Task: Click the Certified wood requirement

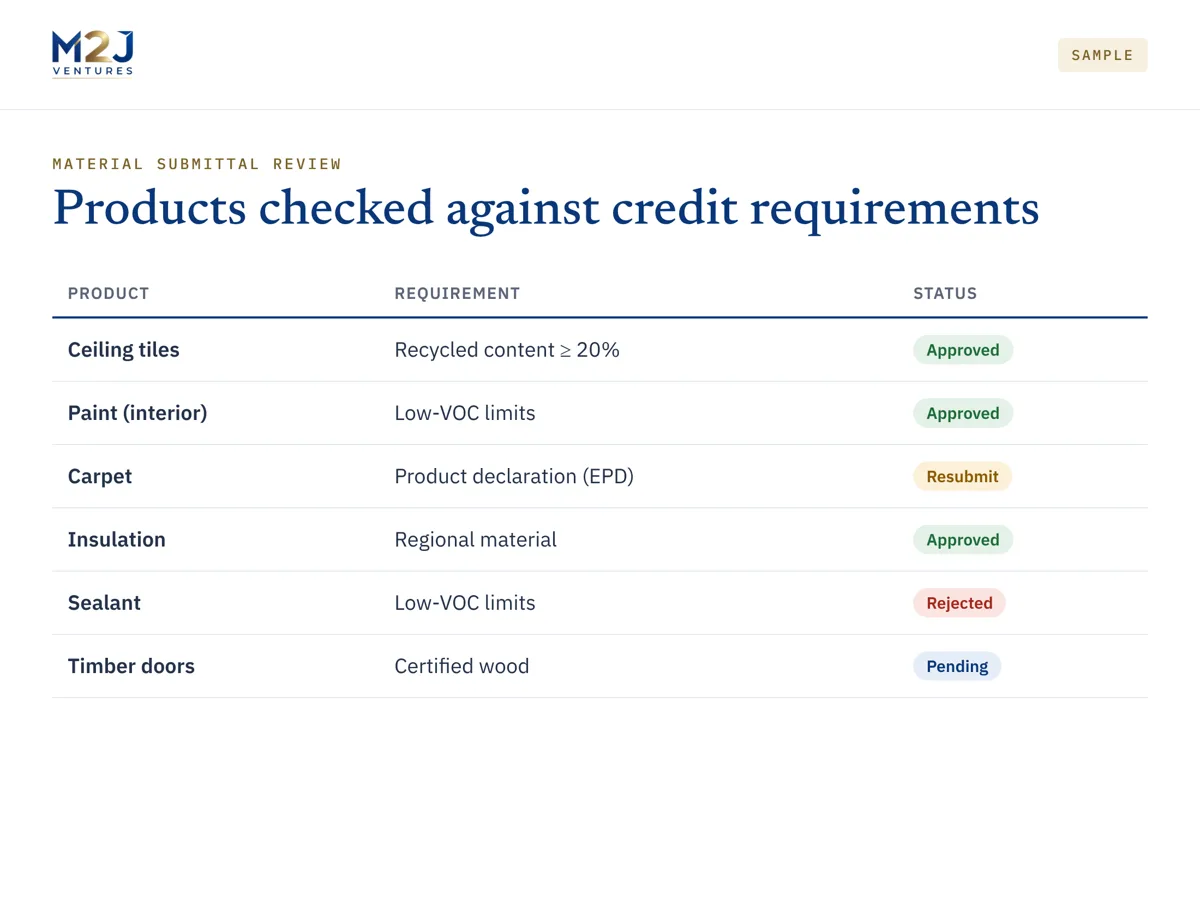Action: click(462, 666)
